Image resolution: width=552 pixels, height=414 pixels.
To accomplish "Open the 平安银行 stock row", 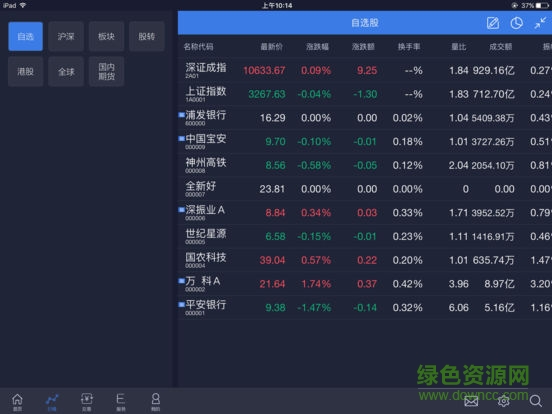I will [365, 307].
